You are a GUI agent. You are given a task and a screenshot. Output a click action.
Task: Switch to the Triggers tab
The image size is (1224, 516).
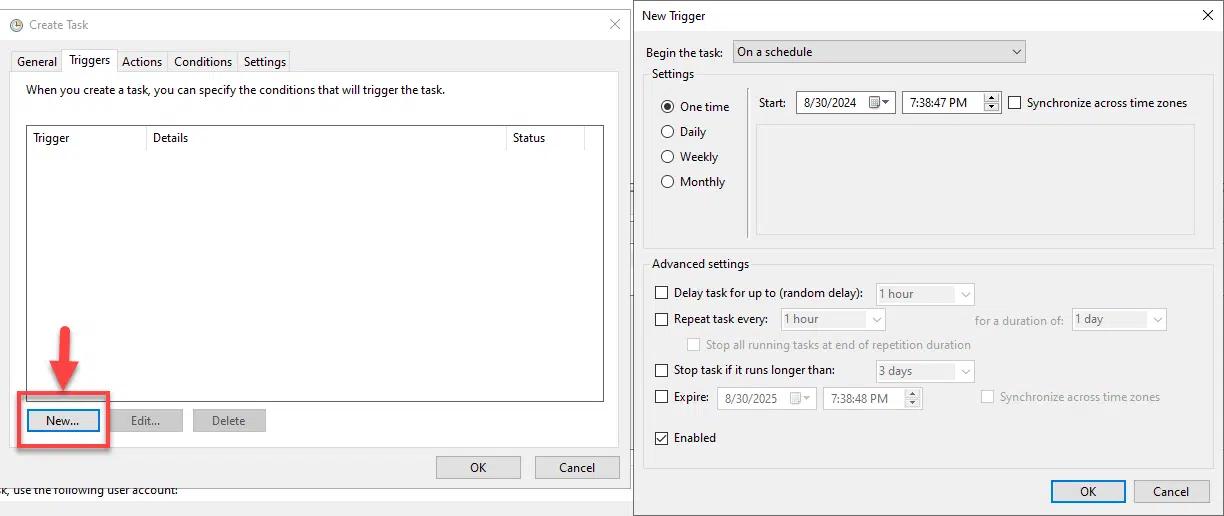pos(90,60)
